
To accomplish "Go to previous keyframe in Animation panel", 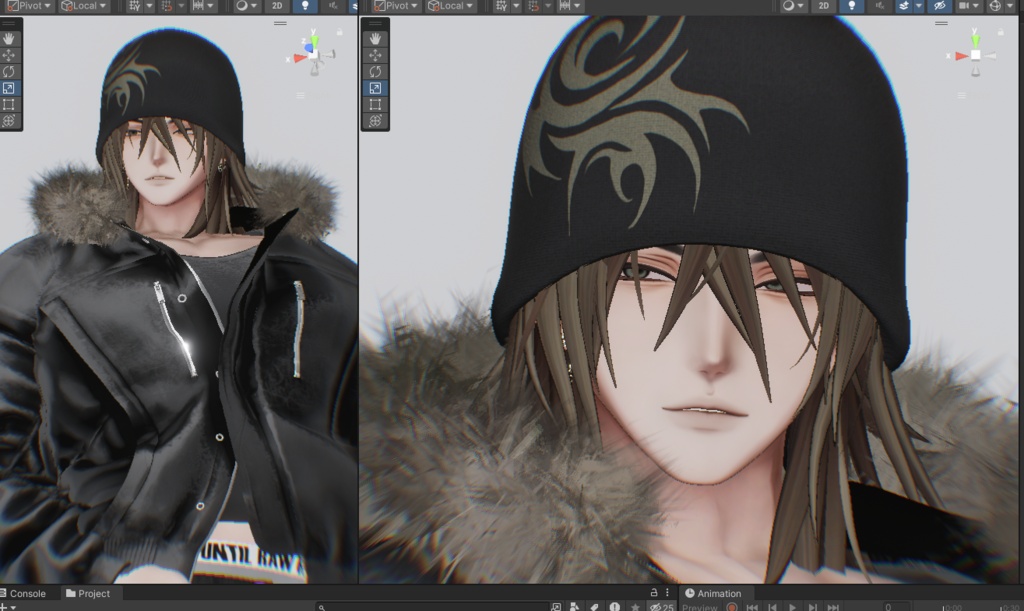I will [773, 607].
